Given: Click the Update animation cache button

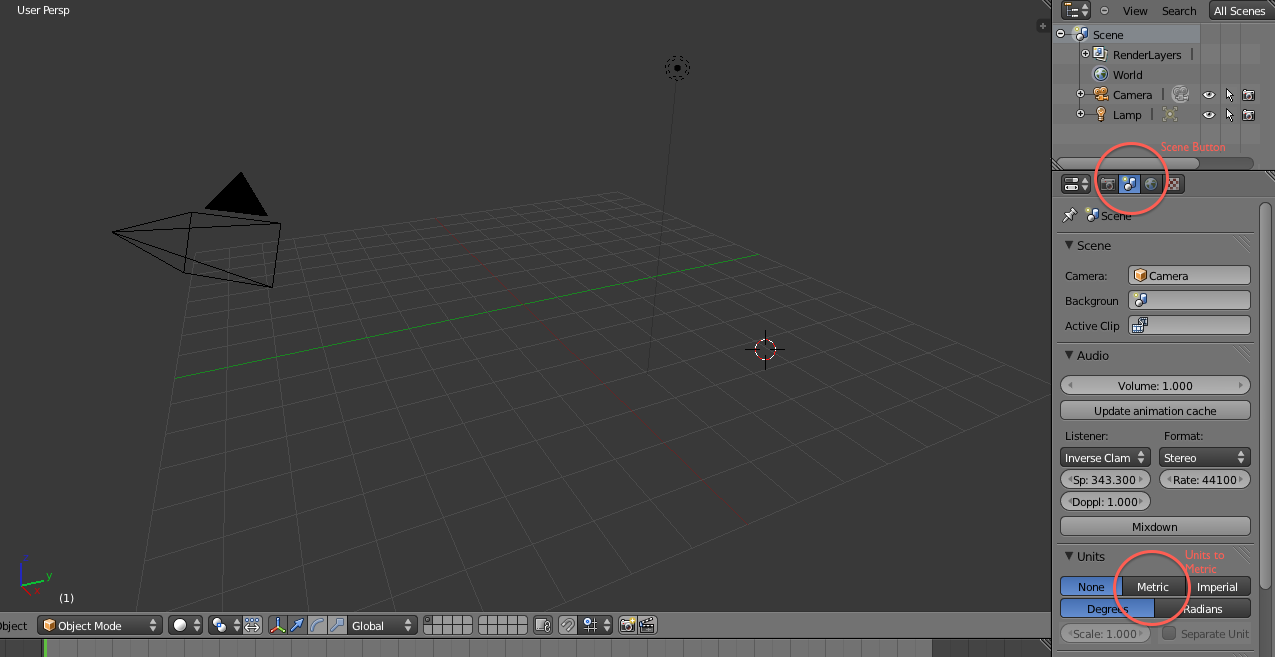Looking at the screenshot, I should pyautogui.click(x=1155, y=410).
